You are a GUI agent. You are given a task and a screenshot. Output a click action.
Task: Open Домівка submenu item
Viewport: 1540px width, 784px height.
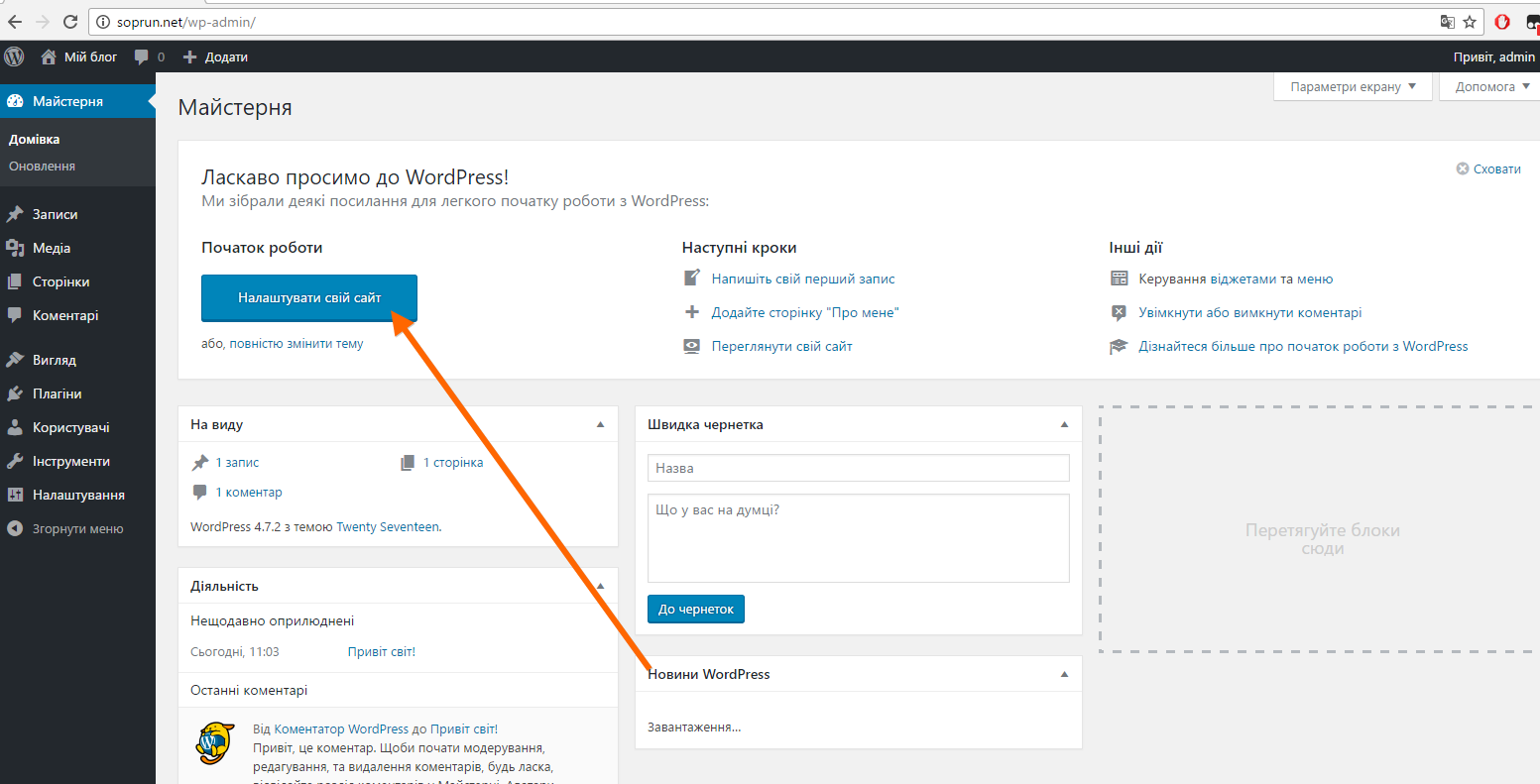(35, 140)
